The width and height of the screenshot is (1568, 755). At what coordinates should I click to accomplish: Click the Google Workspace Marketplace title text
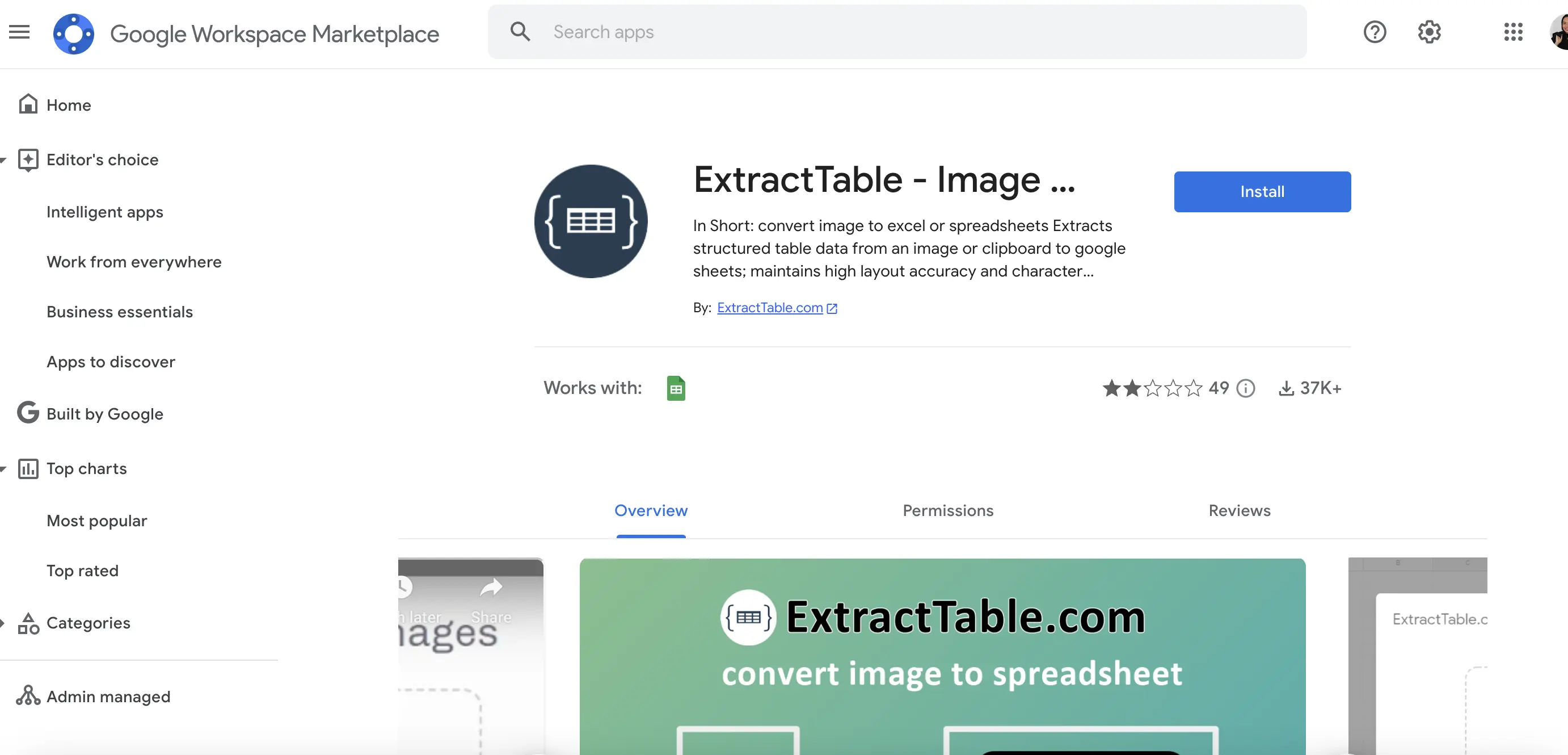coord(275,34)
